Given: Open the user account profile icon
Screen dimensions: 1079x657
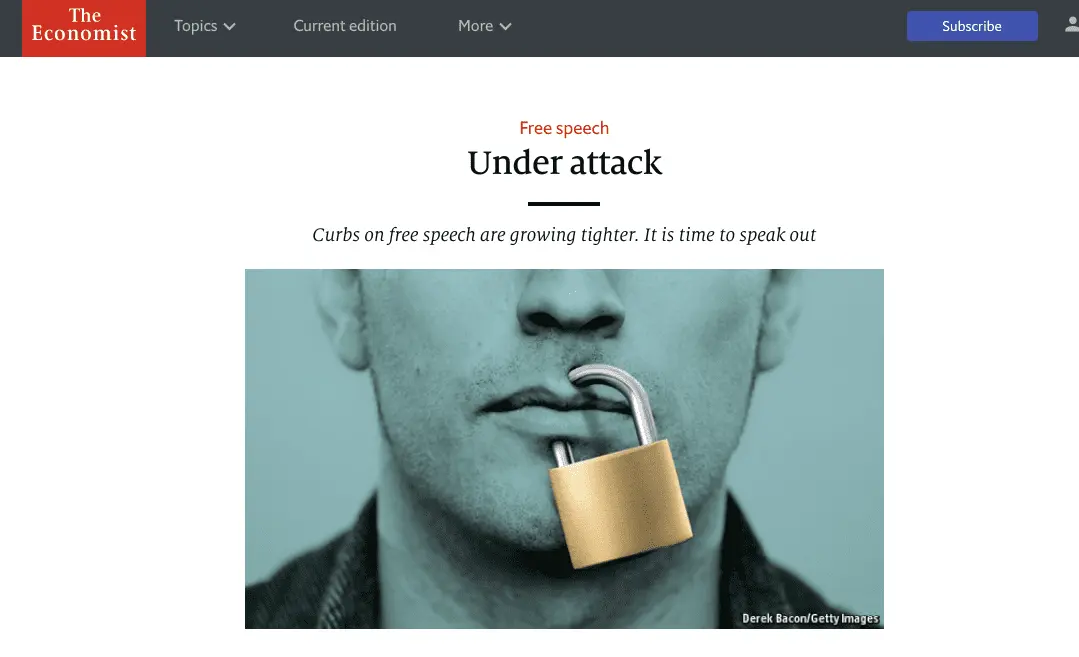Looking at the screenshot, I should pos(1072,25).
